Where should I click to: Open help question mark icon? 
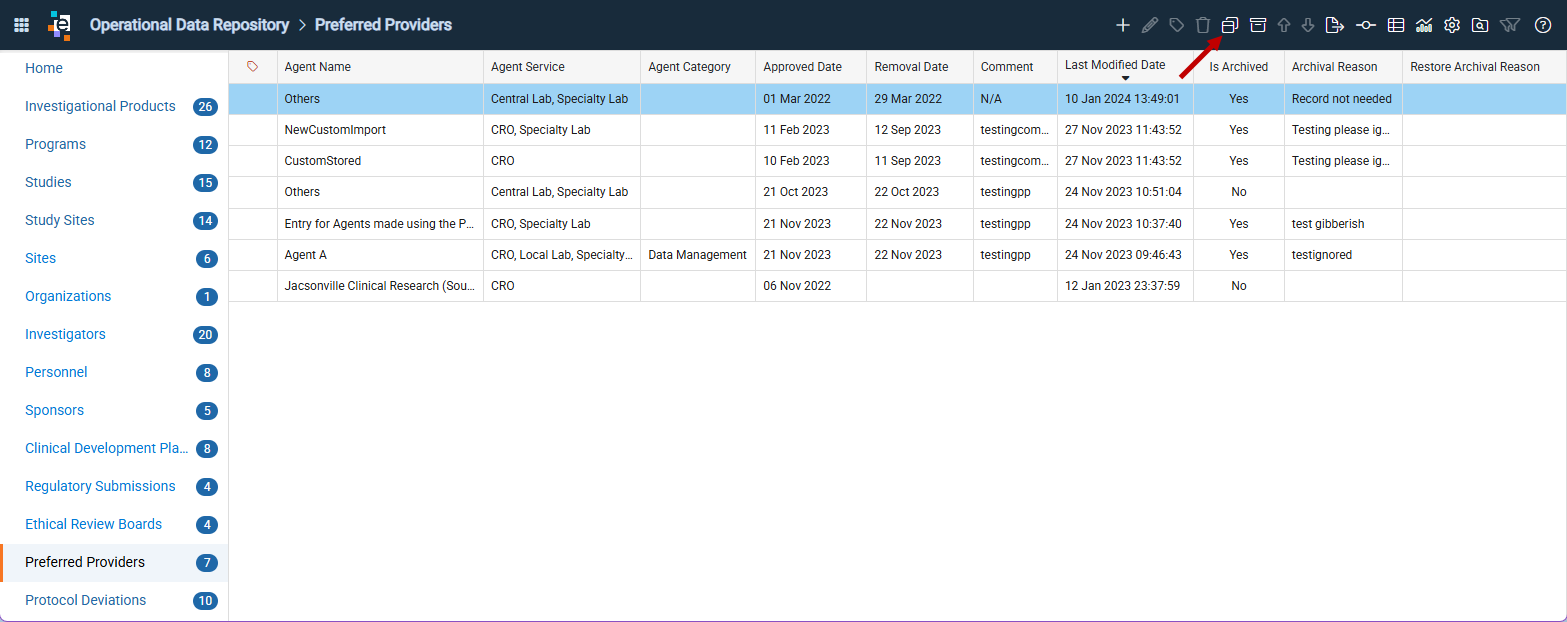pos(1543,25)
